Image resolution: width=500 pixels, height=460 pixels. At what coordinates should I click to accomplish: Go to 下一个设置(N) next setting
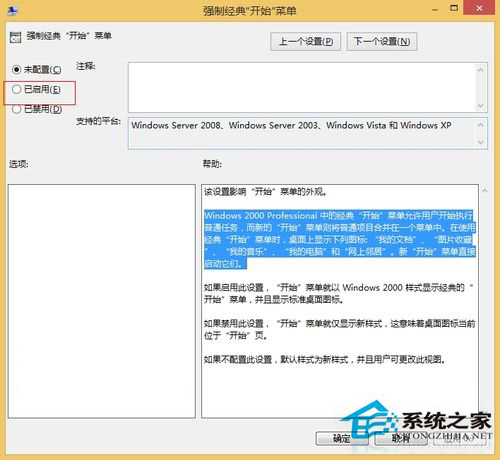[382, 41]
